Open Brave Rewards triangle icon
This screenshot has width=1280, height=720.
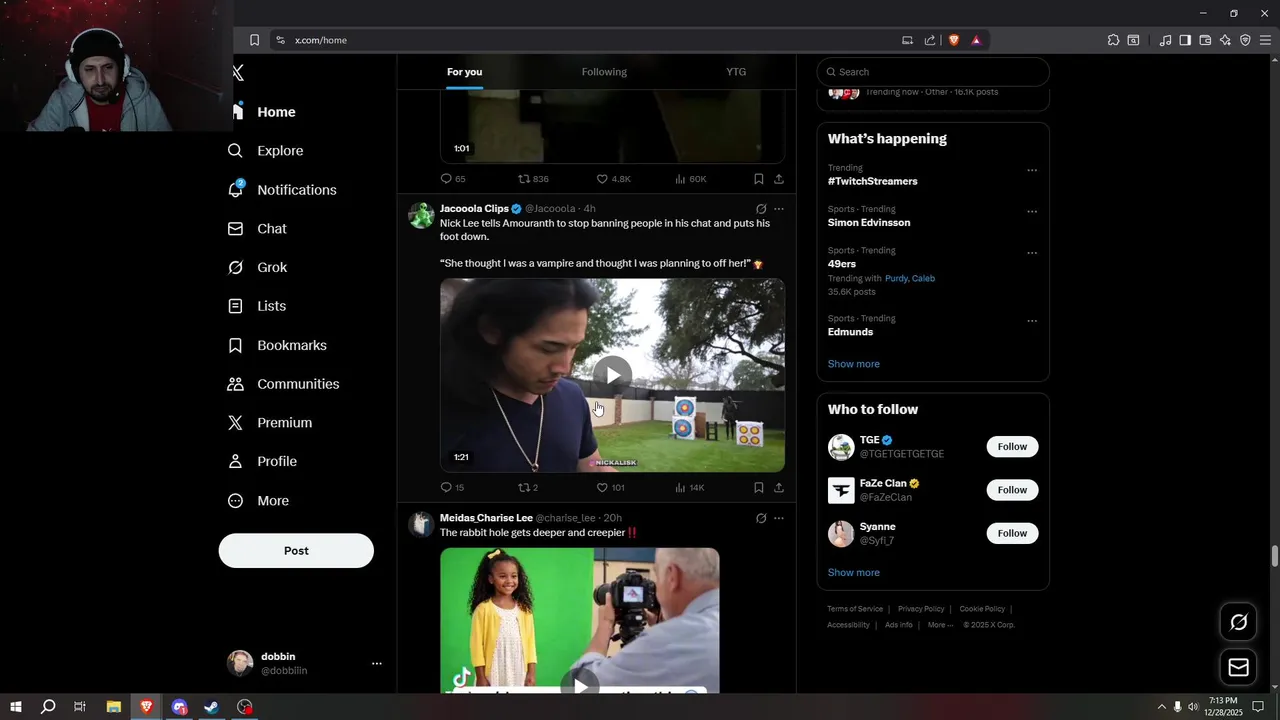976,40
